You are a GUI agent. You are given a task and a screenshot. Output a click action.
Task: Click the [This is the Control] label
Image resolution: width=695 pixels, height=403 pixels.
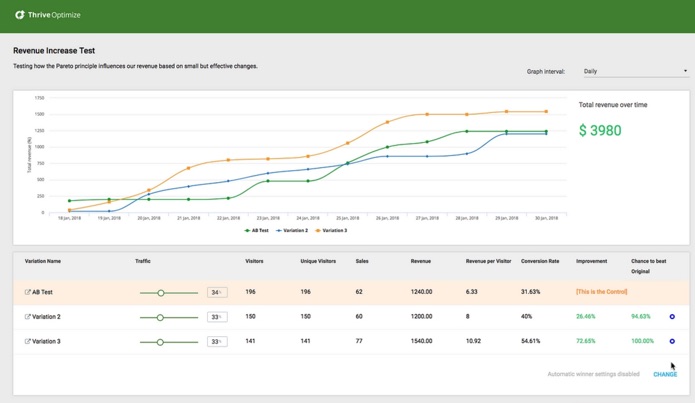pos(601,292)
